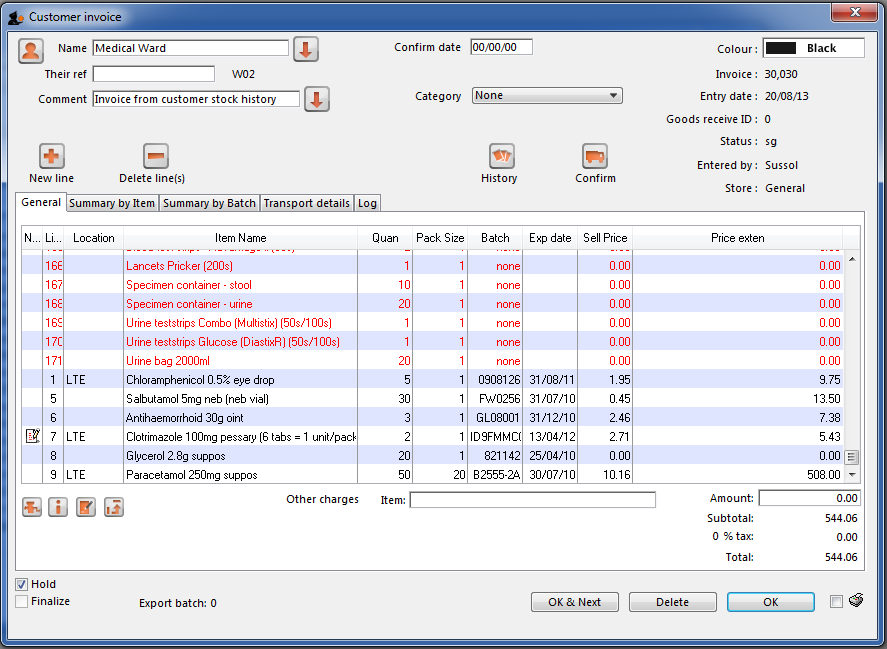Screen dimensions: 887x649
Task: Switch to the Summary by Batch tab
Action: 209,203
